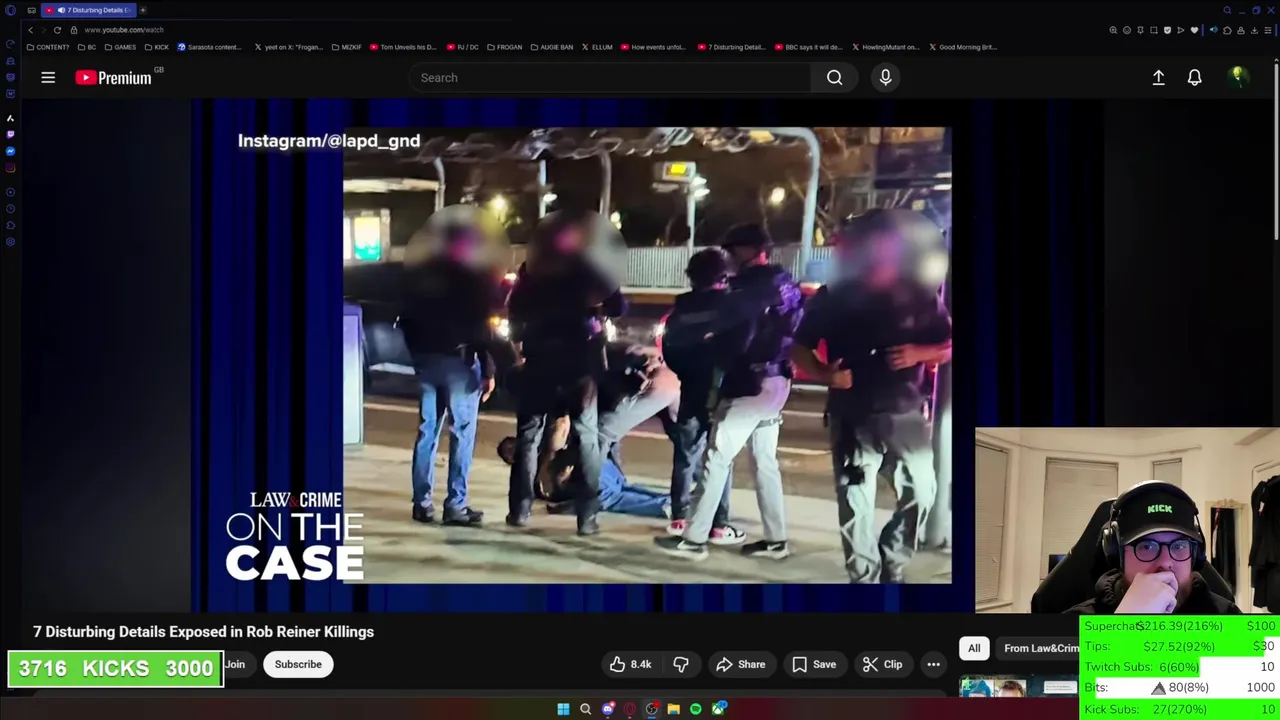Open the AUGIE BAN bookmarks folder

point(552,47)
